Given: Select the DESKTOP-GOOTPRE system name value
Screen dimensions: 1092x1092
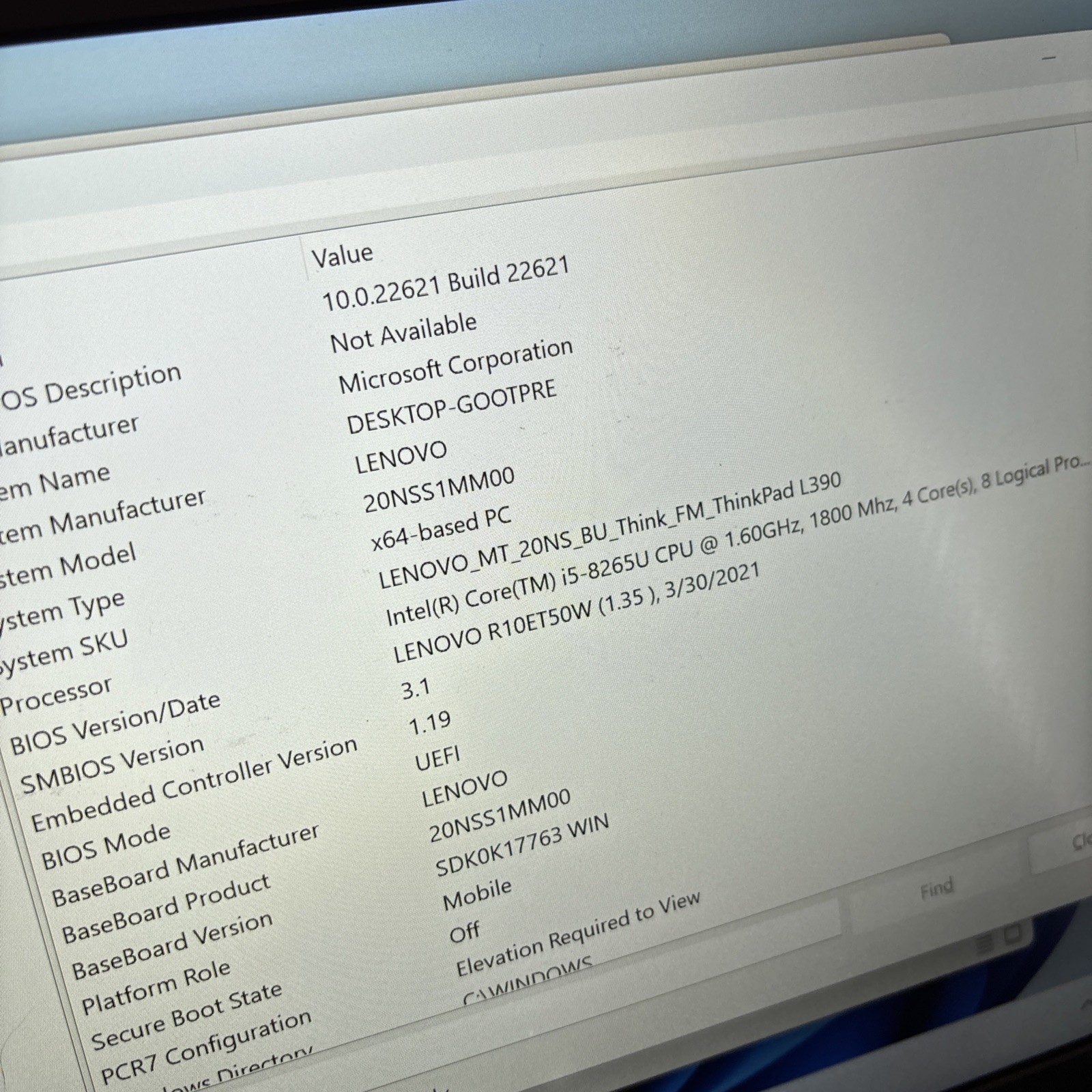Looking at the screenshot, I should coord(451,407).
